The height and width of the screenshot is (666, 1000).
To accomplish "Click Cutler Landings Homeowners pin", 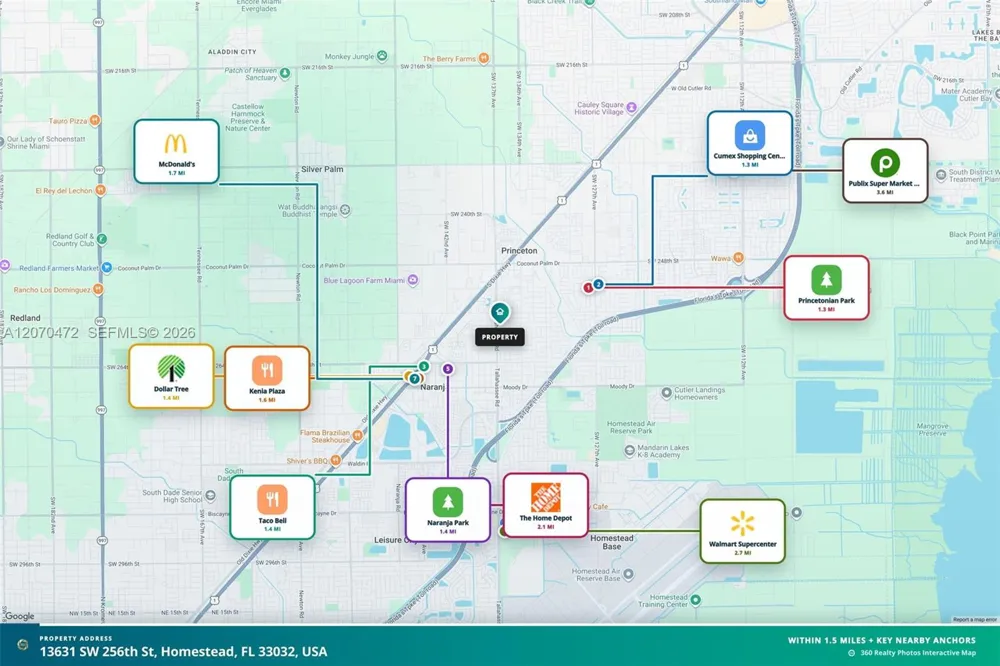I will coord(666,393).
